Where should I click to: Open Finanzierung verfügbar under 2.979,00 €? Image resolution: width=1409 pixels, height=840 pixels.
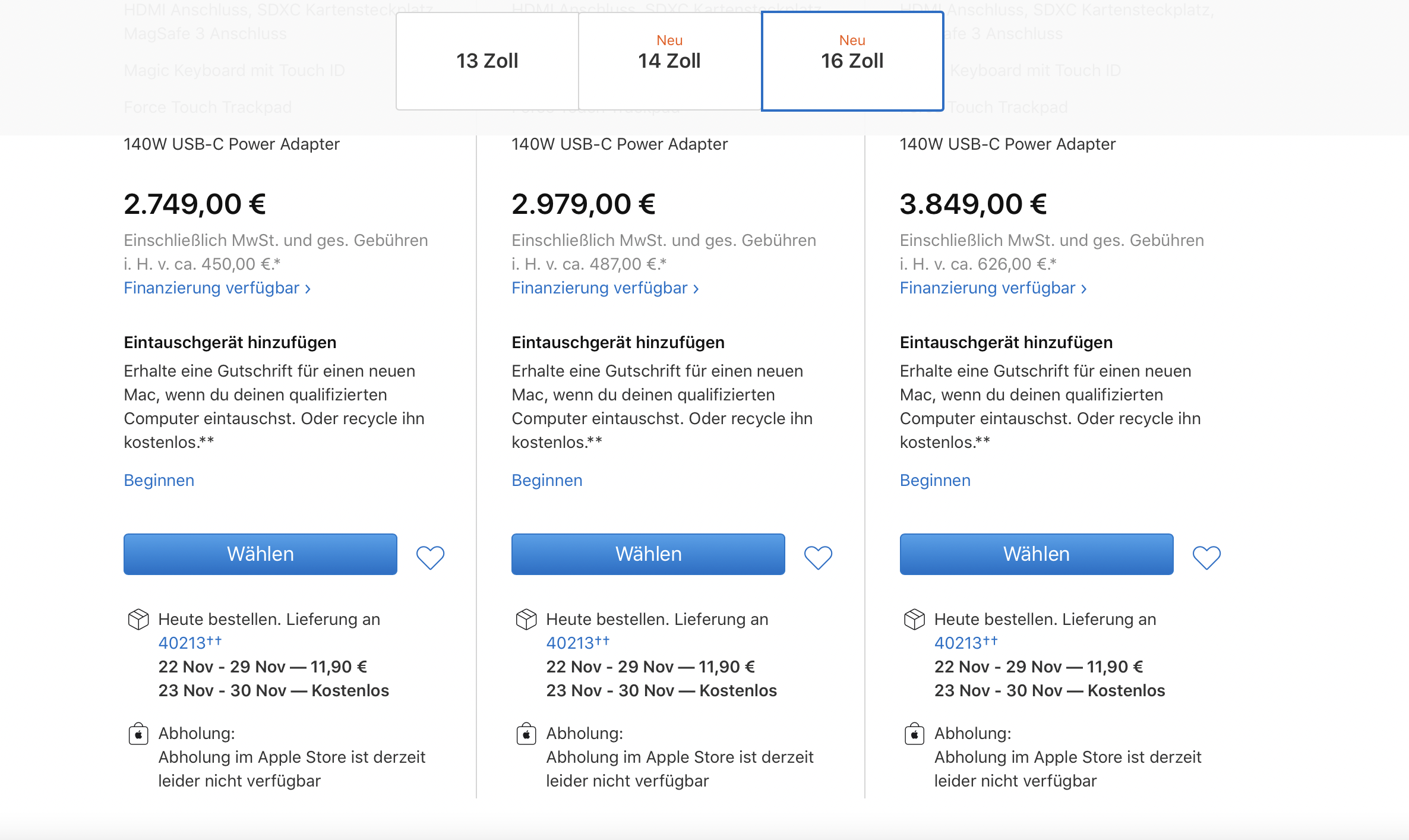[x=605, y=288]
